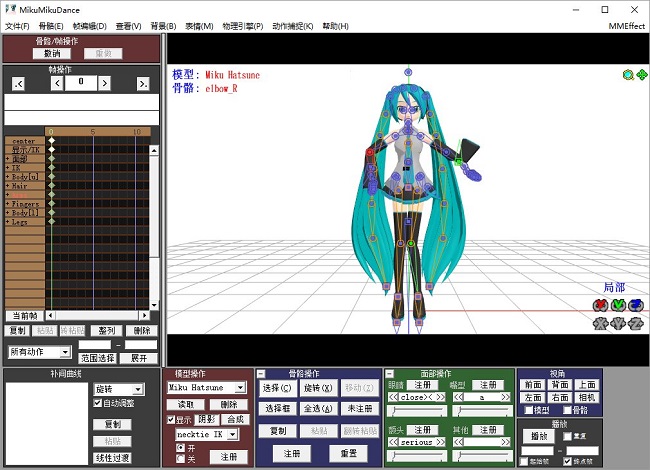Jump to first frame arrow button
The height and width of the screenshot is (470, 650).
click(18, 83)
